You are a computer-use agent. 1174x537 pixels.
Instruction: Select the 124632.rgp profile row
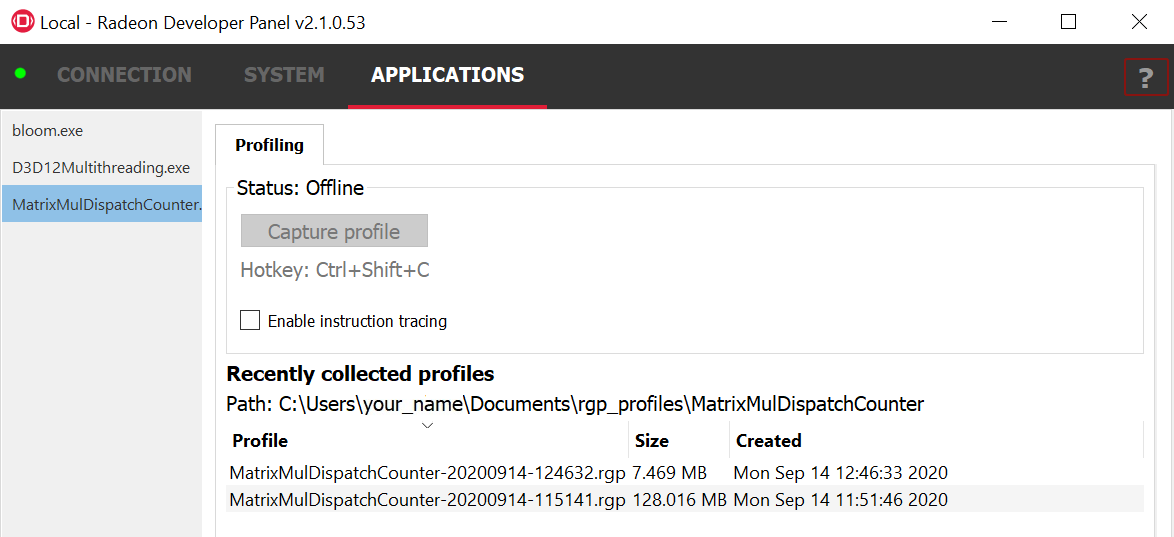[x=427, y=473]
